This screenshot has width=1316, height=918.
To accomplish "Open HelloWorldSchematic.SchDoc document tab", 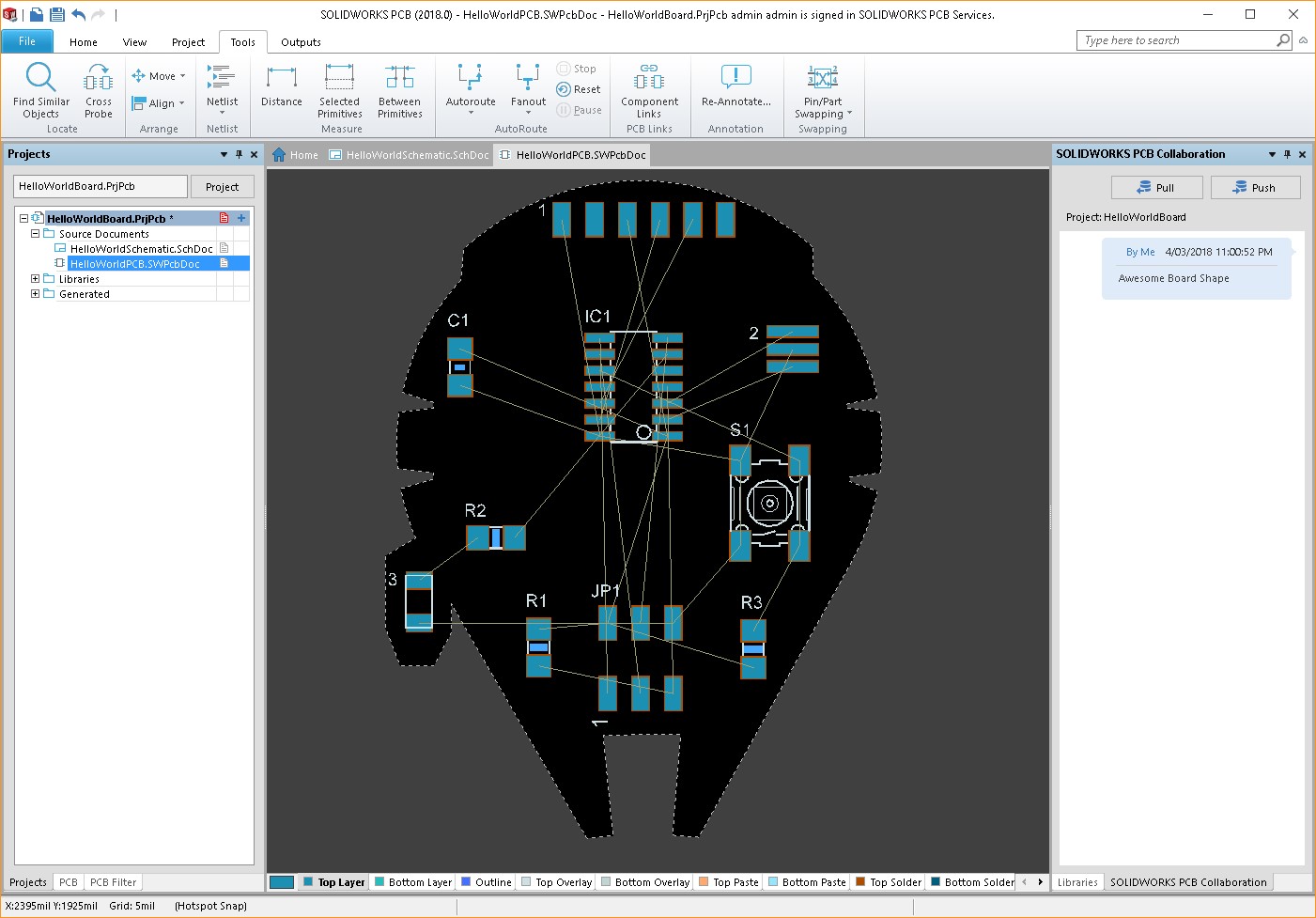I will point(410,155).
